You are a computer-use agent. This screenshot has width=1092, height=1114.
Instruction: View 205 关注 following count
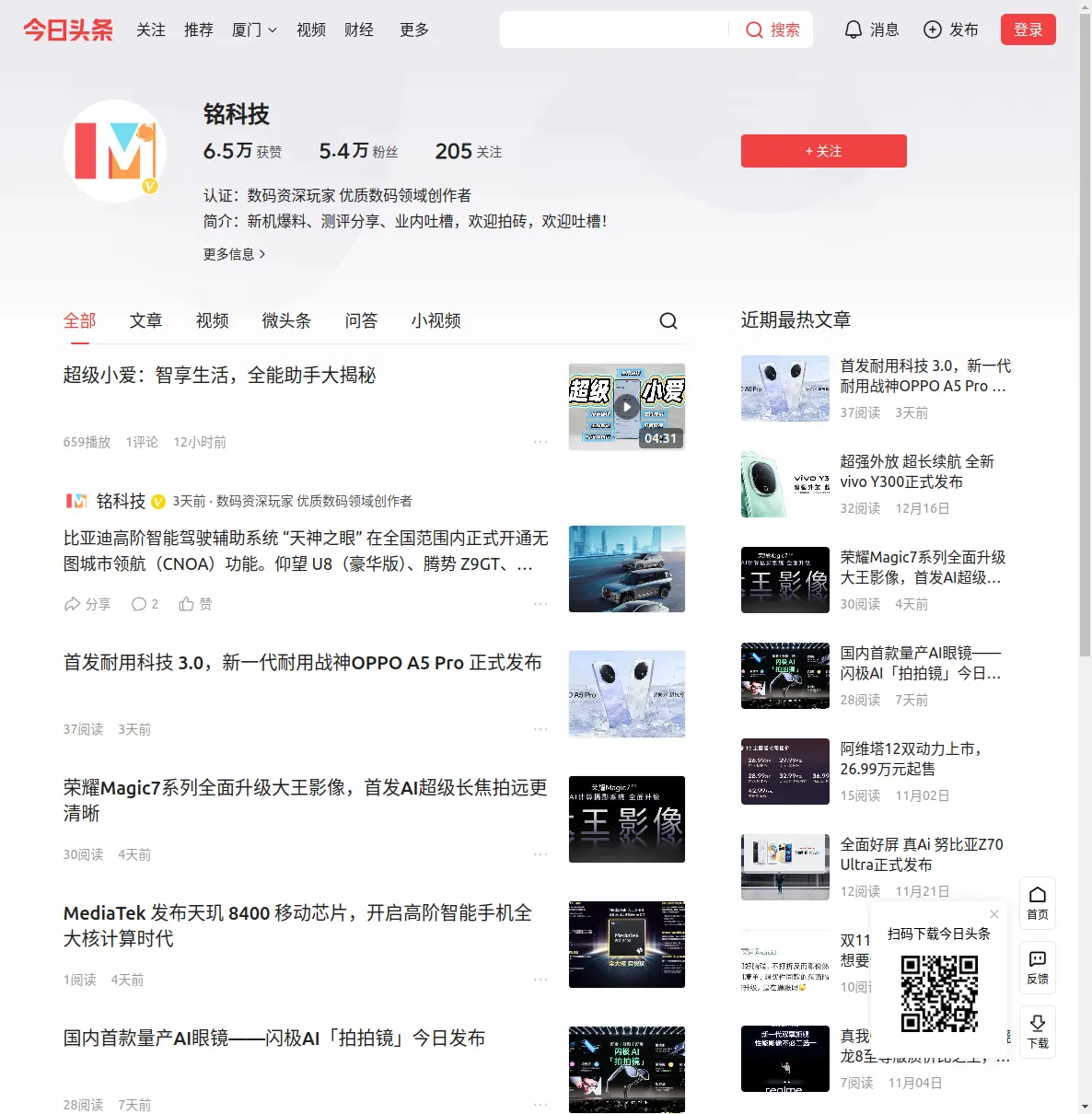[x=469, y=151]
